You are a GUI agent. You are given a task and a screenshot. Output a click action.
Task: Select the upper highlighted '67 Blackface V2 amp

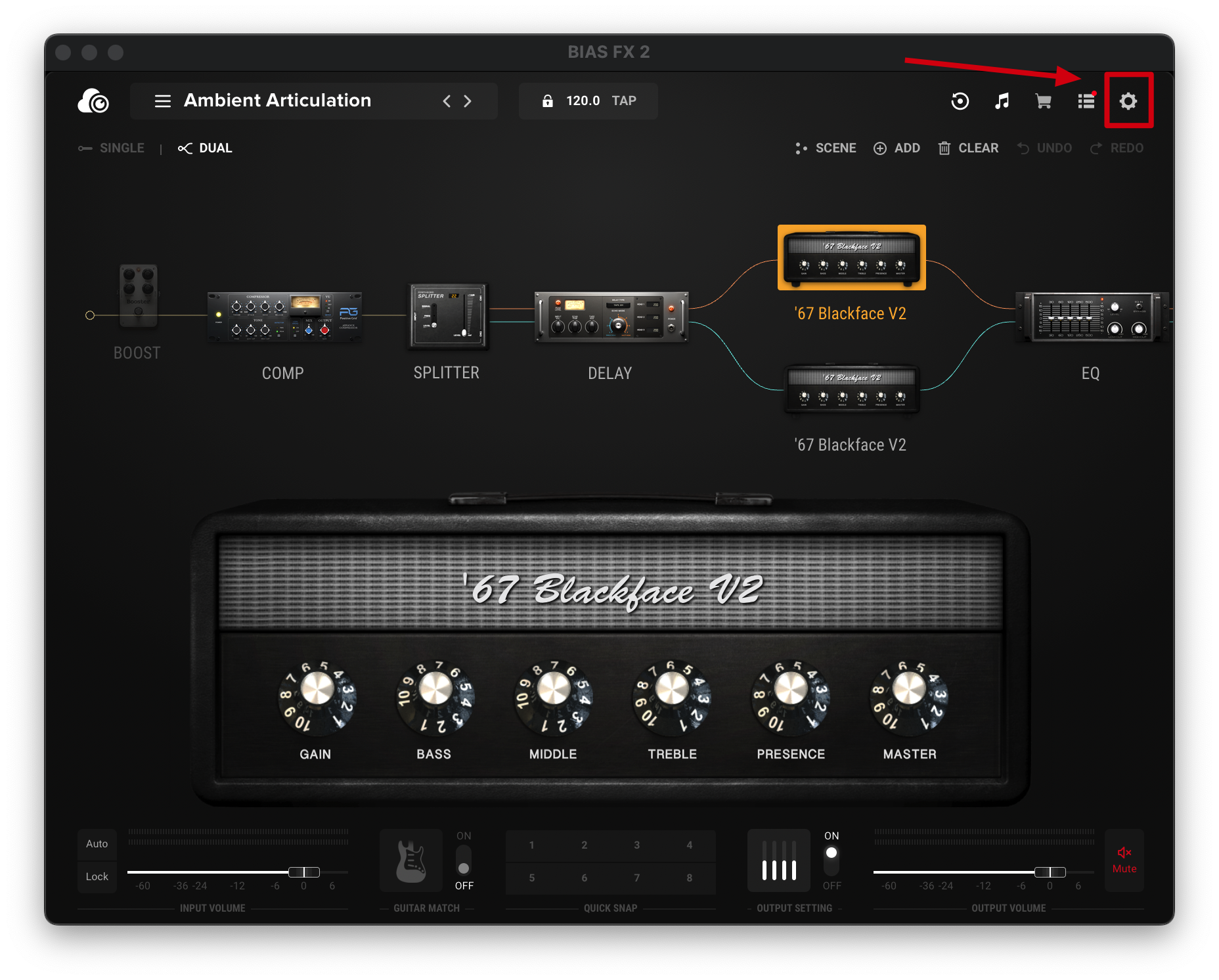[852, 258]
